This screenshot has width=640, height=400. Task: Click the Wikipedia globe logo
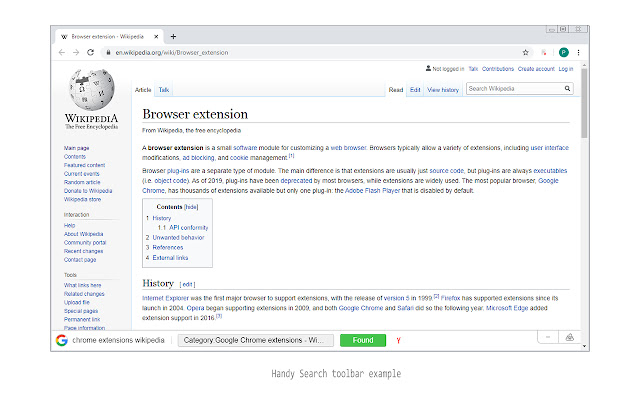point(91,90)
